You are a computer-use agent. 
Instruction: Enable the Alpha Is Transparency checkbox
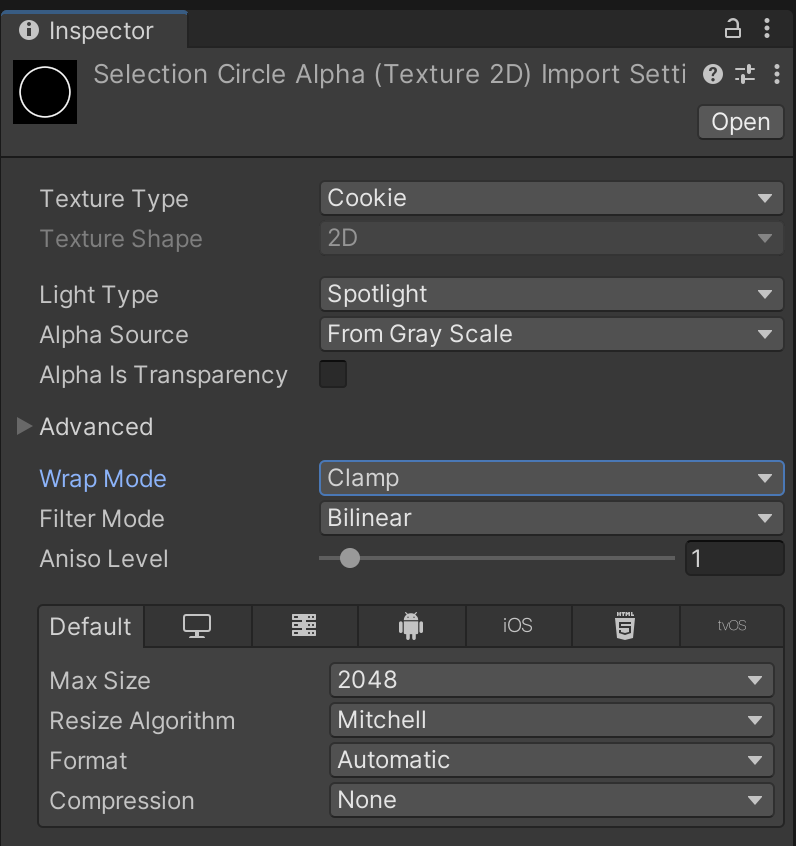click(x=333, y=375)
